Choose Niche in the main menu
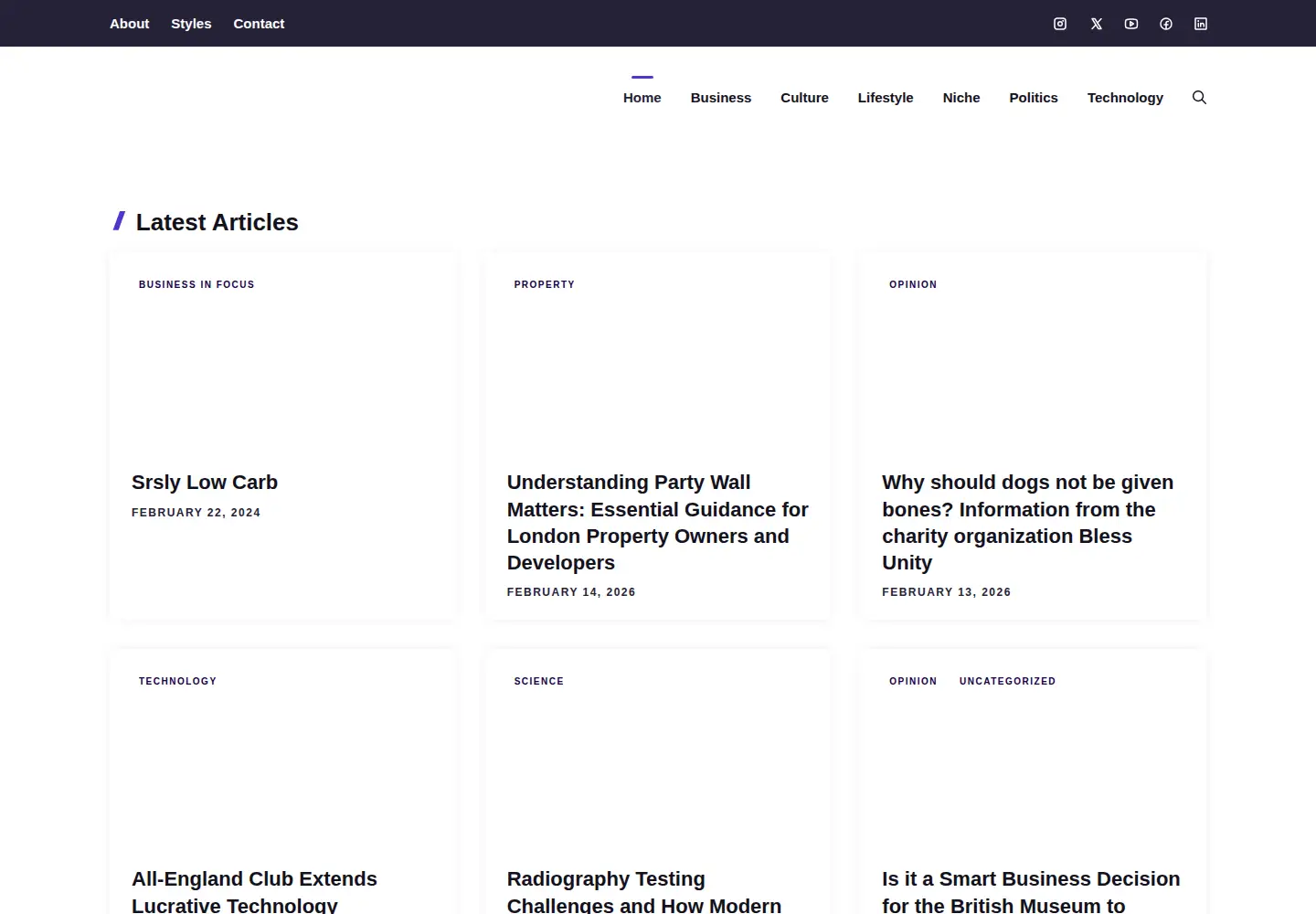Image resolution: width=1316 pixels, height=914 pixels. pos(961,98)
